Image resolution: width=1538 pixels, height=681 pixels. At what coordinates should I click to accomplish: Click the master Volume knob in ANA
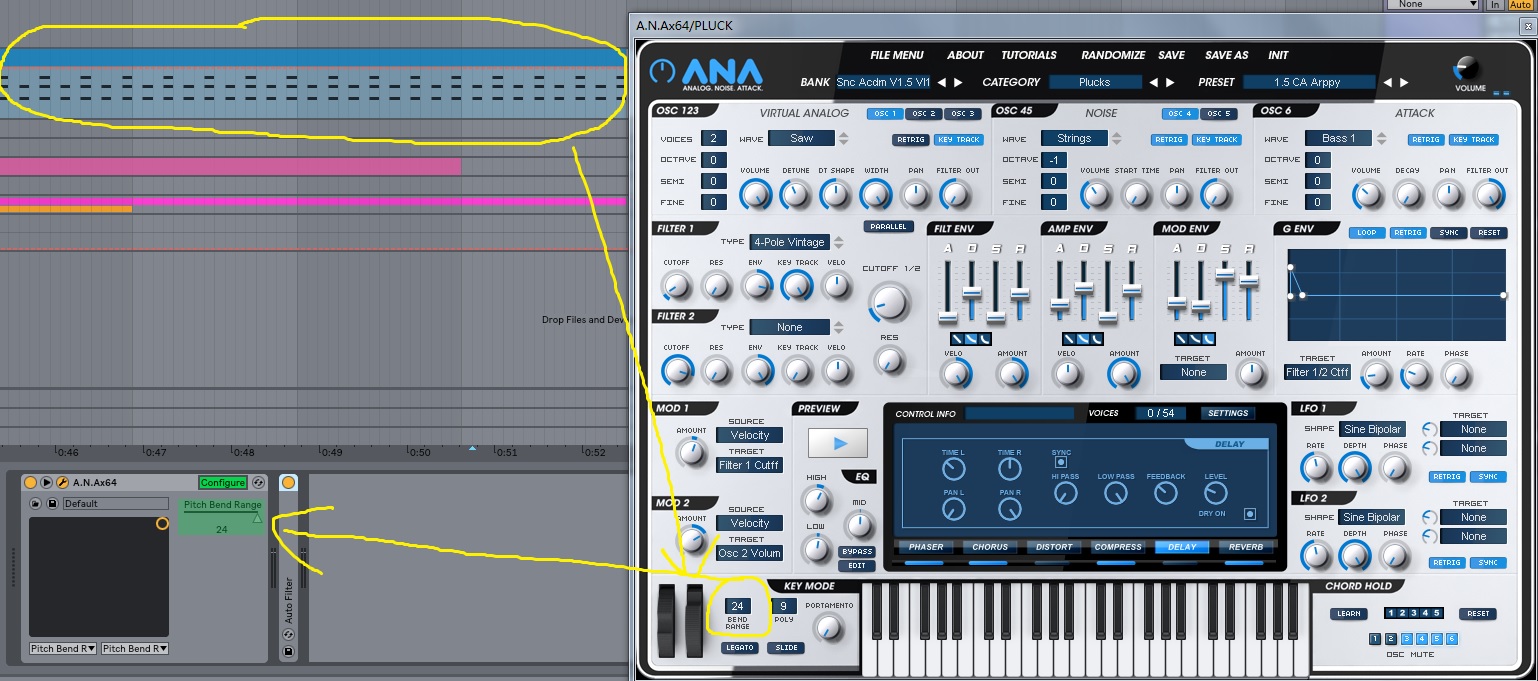(x=1466, y=68)
